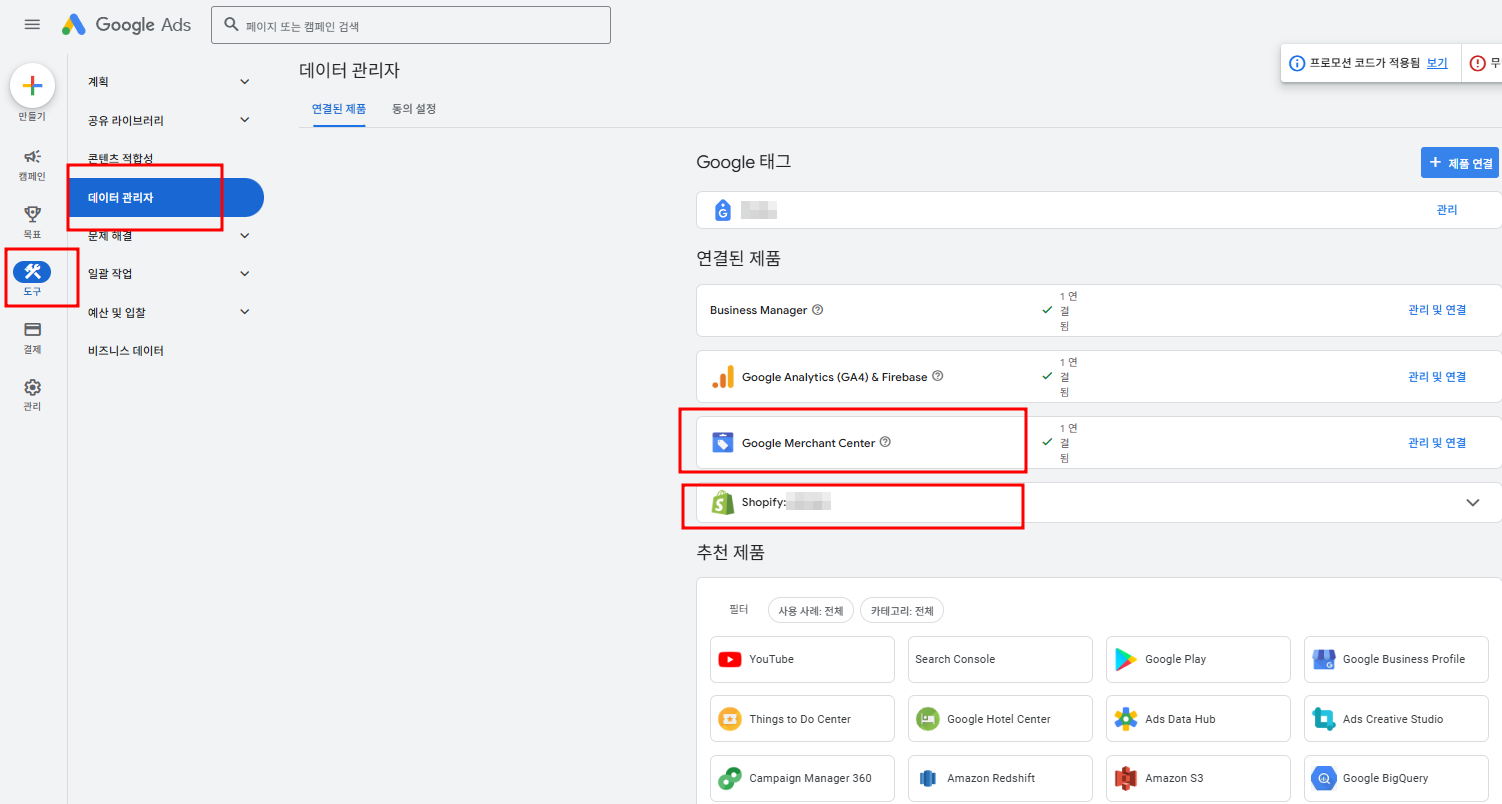This screenshot has height=804, width=1502.
Task: Open the hamburger main menu
Action: click(x=32, y=25)
